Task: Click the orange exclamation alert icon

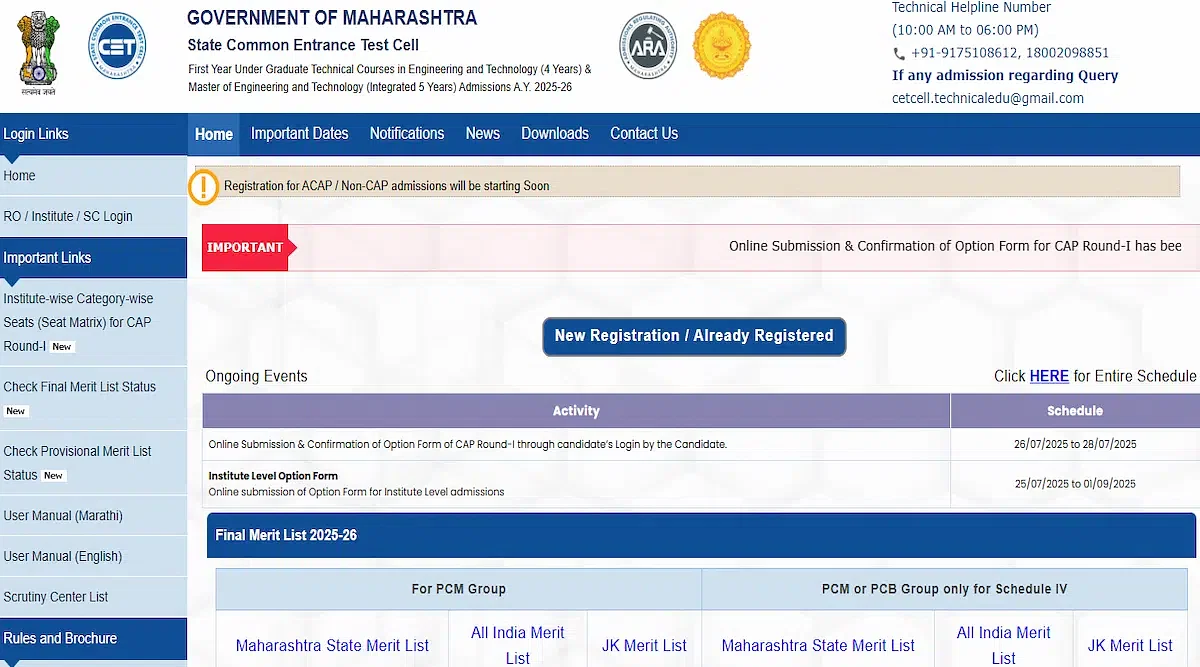Action: [204, 186]
